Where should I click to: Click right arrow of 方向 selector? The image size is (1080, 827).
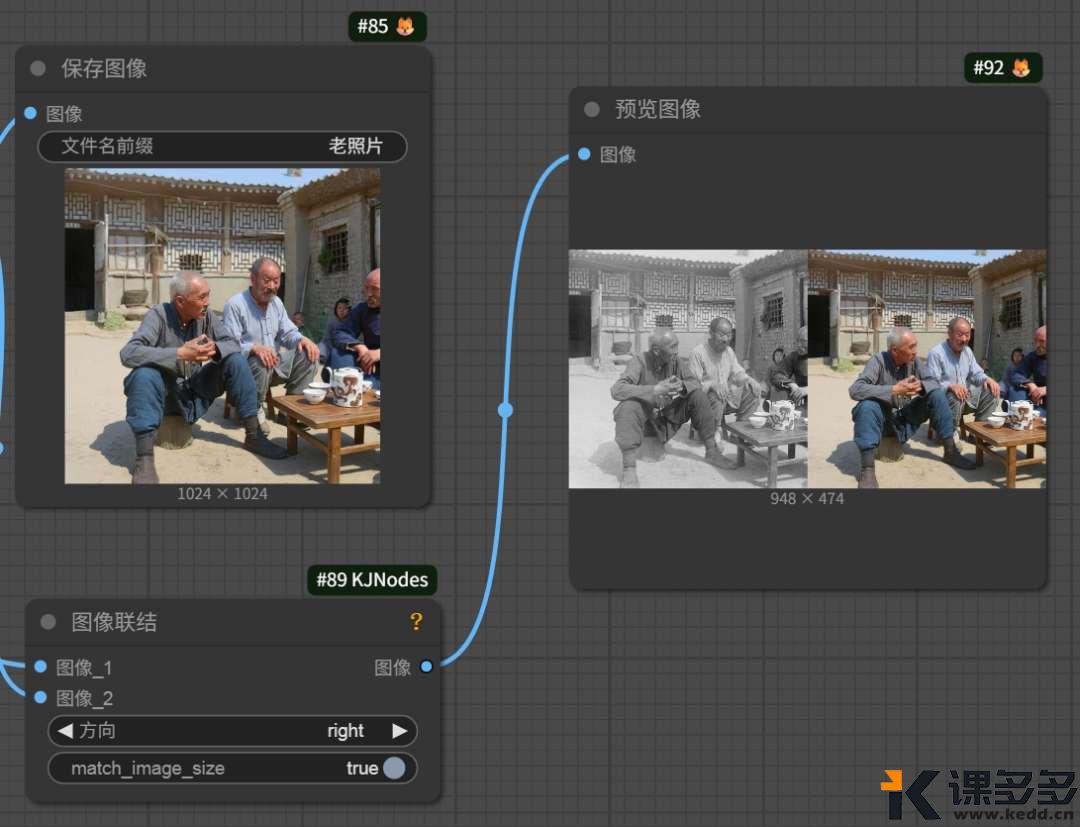[399, 731]
